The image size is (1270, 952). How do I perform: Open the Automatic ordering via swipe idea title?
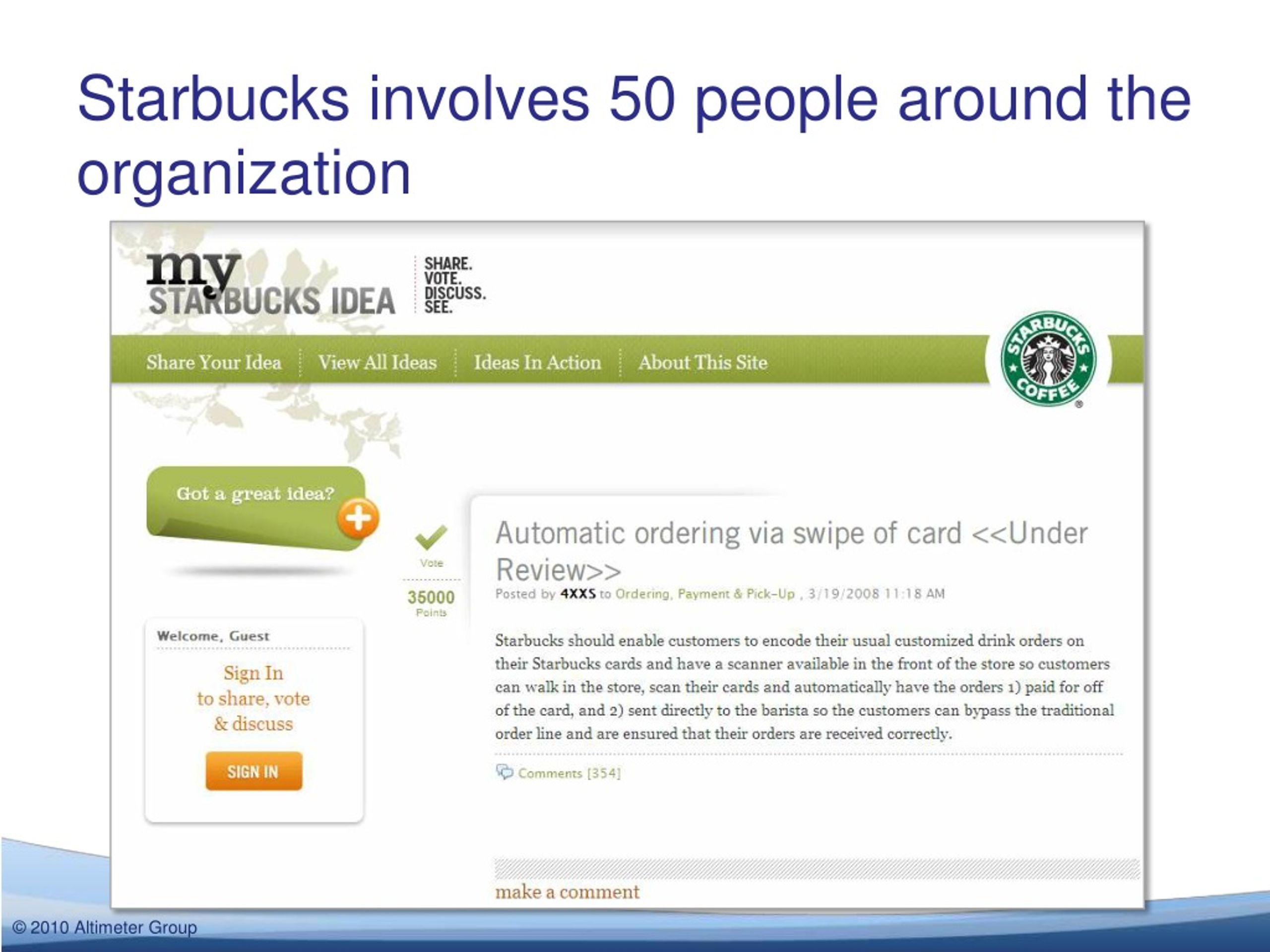click(791, 551)
